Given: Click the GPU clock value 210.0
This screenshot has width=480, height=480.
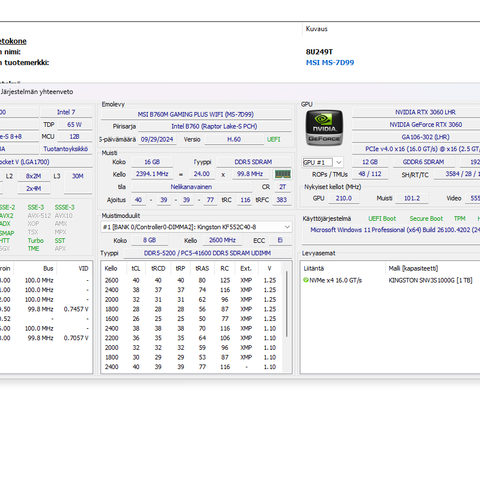Looking at the screenshot, I should coord(344,198).
